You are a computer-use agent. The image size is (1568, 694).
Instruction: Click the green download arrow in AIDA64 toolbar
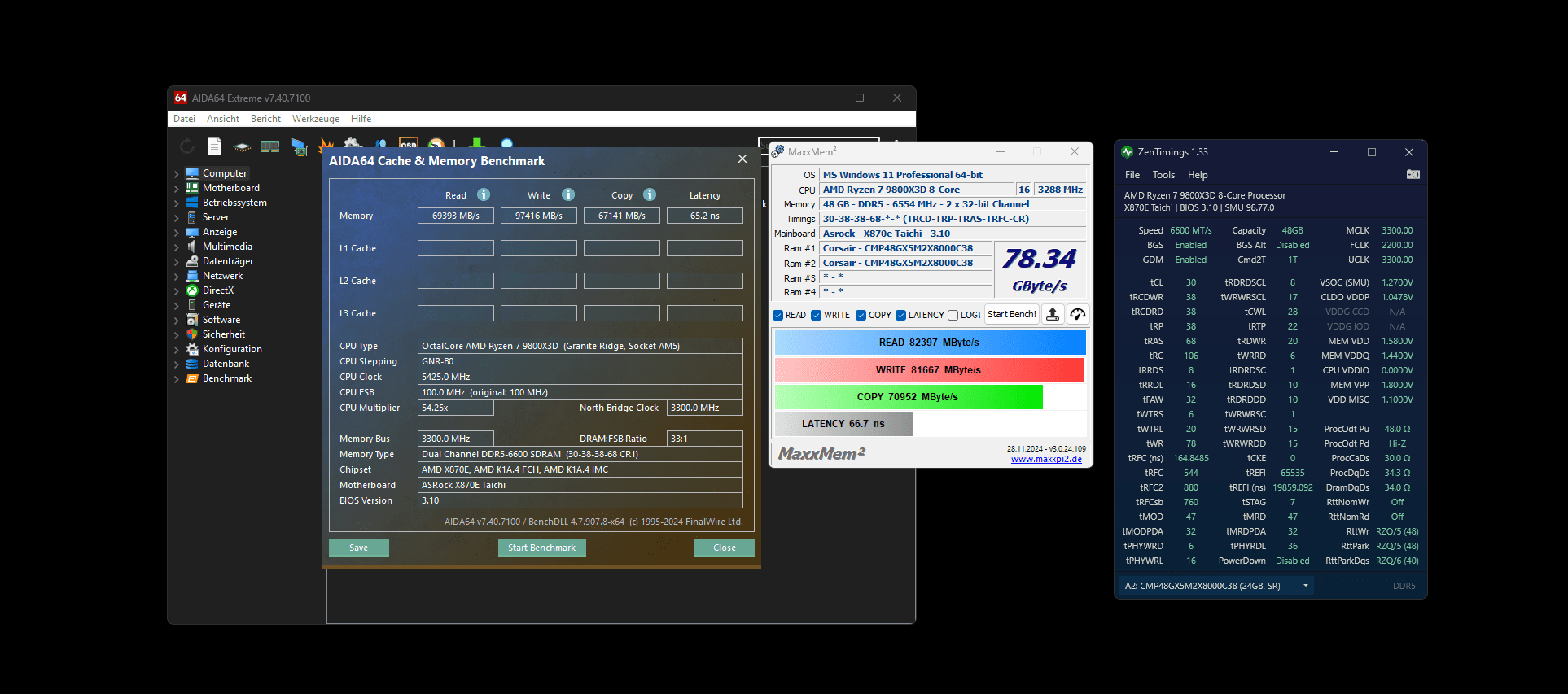[477, 143]
